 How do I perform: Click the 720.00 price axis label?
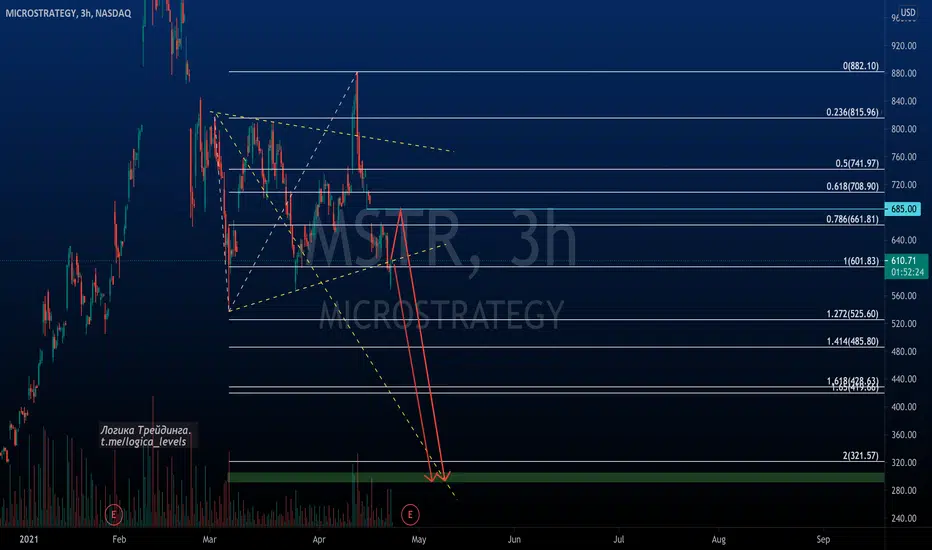(x=903, y=185)
